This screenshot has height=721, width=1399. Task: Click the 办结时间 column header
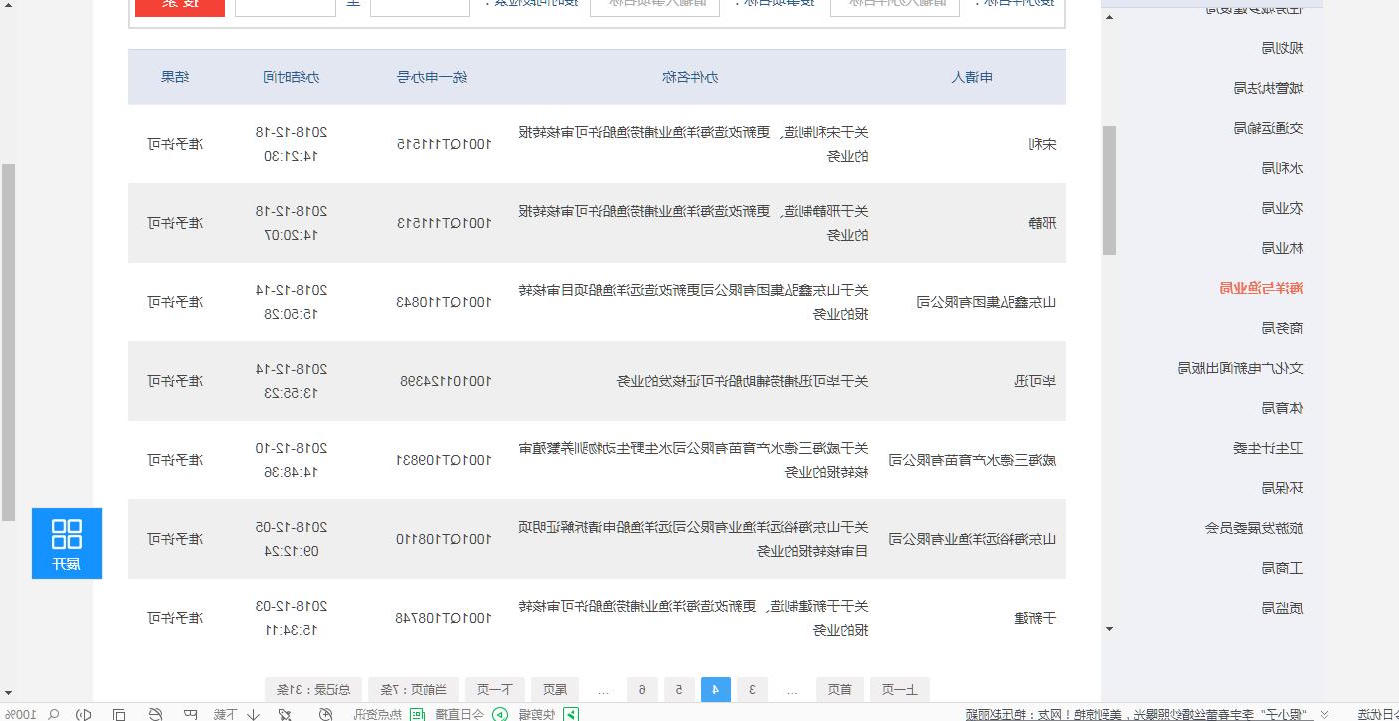coord(291,77)
